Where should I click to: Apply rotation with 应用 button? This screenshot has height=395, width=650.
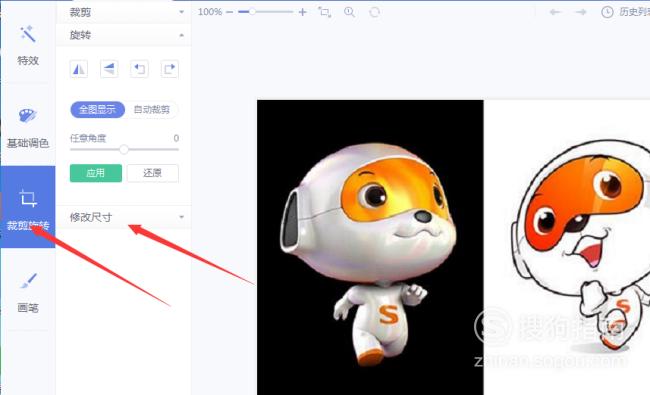[96, 173]
